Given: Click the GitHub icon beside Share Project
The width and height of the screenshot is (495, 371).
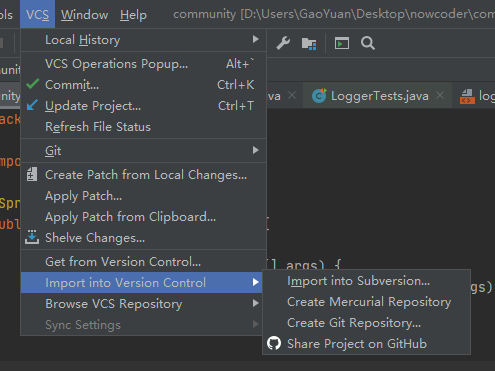Looking at the screenshot, I should (274, 343).
